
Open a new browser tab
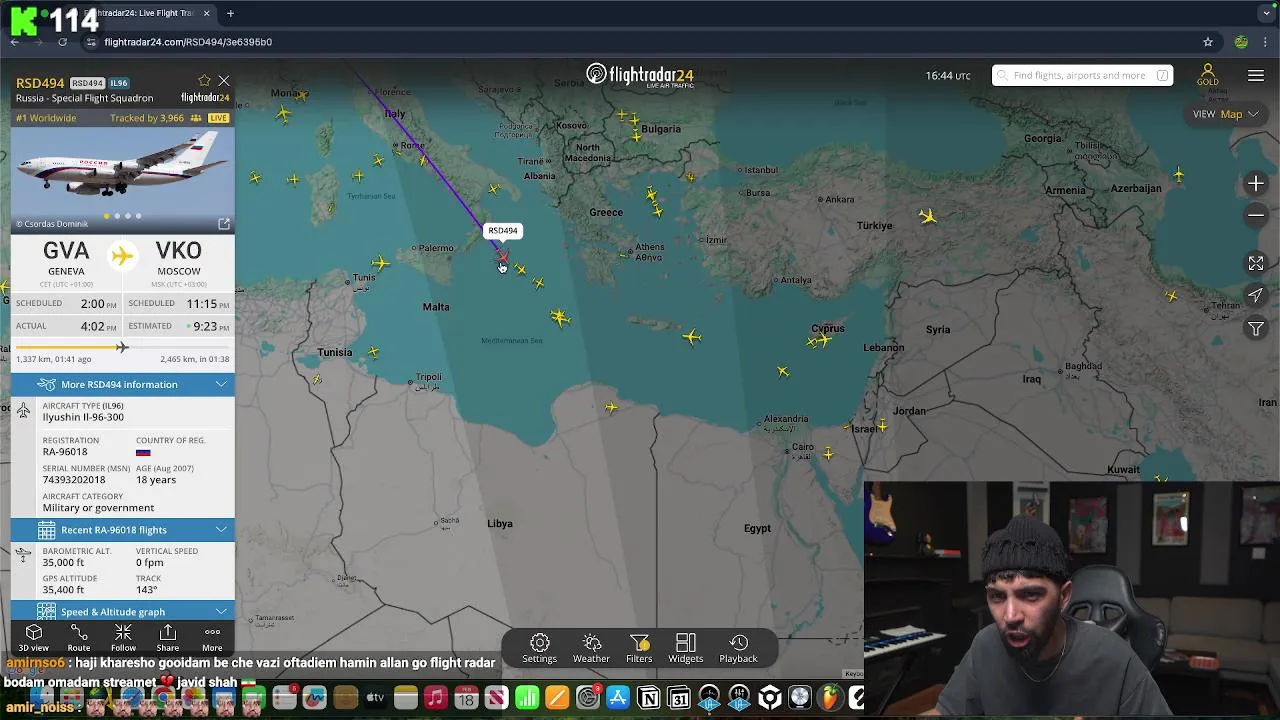230,13
